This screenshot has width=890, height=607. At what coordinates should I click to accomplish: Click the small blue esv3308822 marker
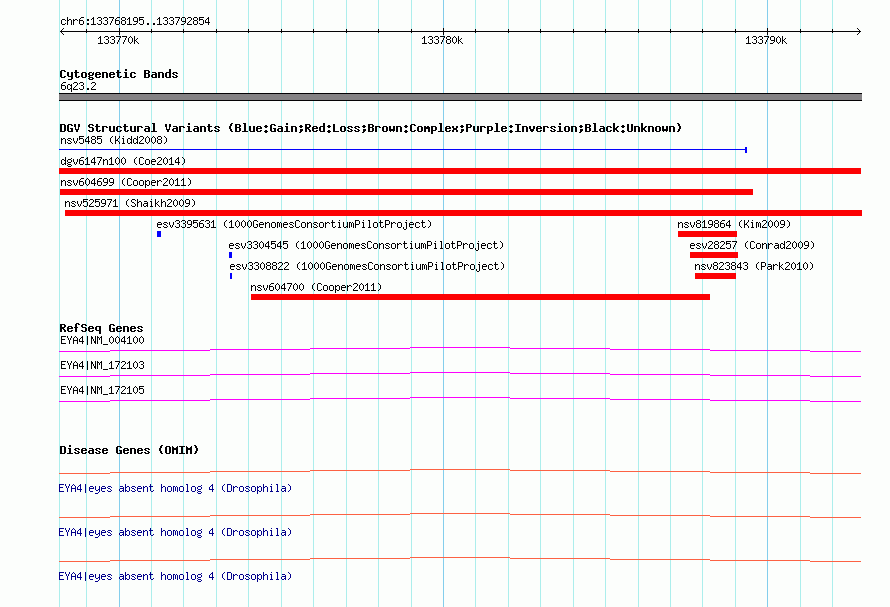pyautogui.click(x=231, y=276)
